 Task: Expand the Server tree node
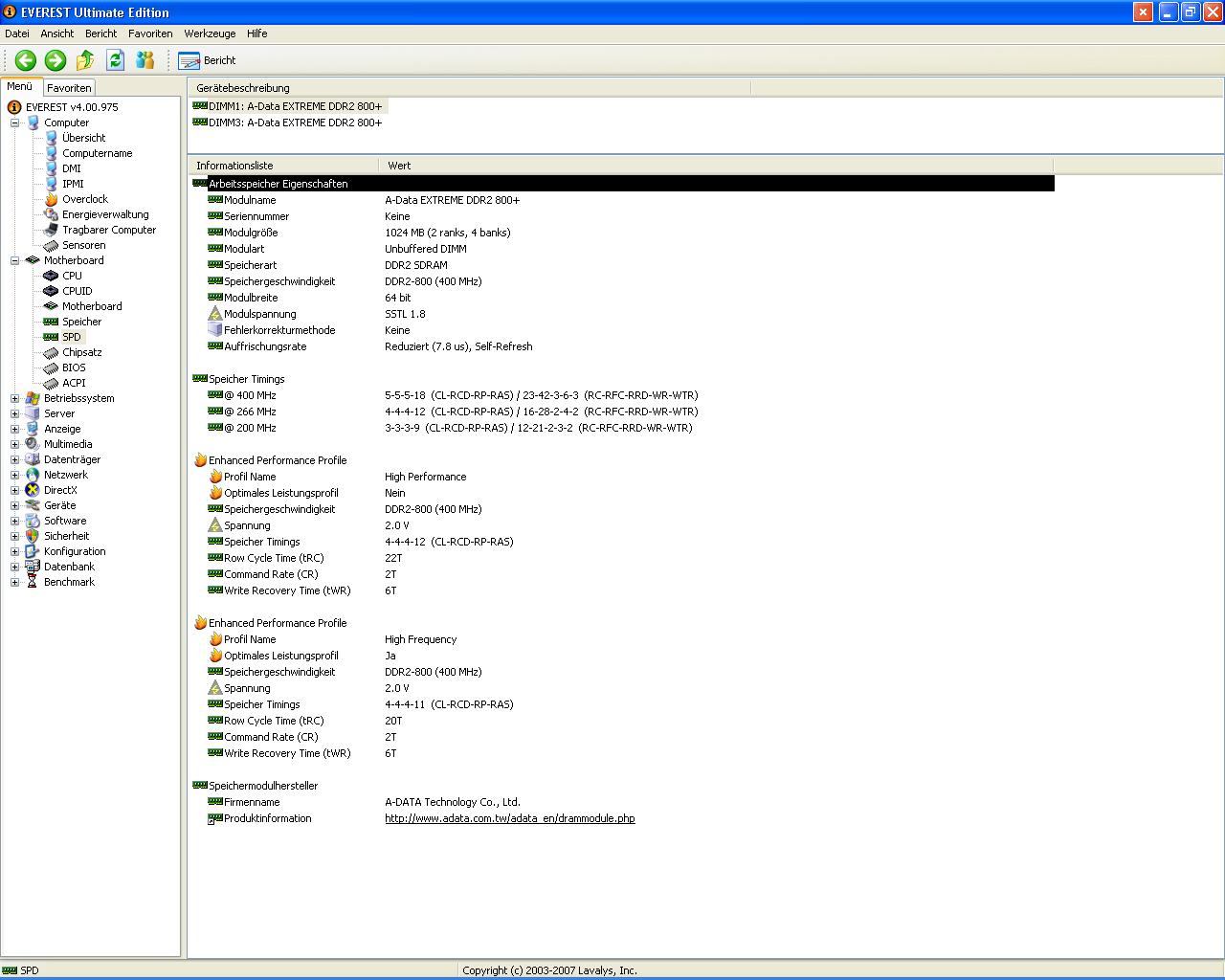(x=14, y=413)
